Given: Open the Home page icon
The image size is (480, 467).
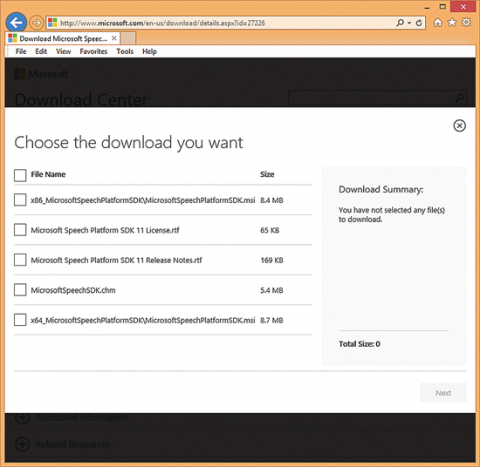Looking at the screenshot, I should [438, 22].
